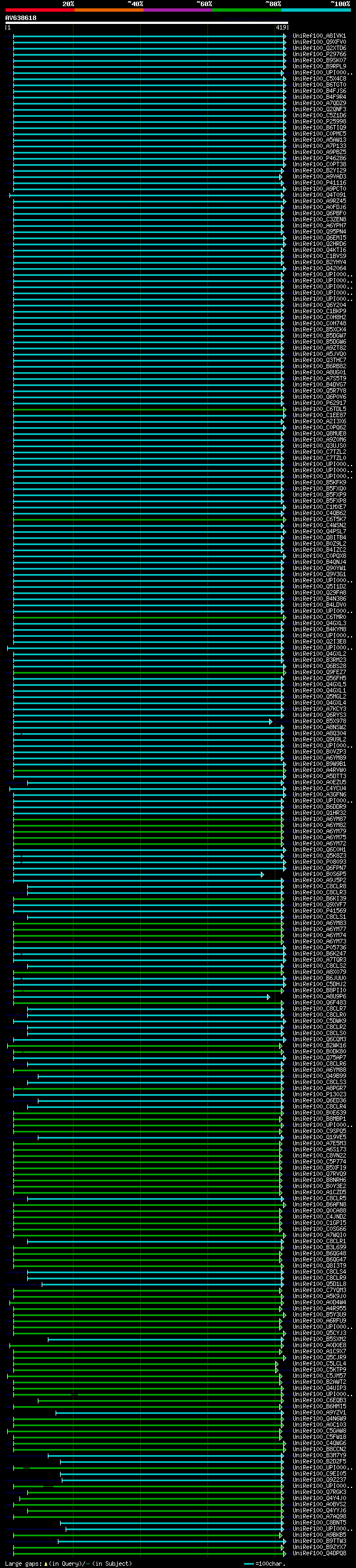This screenshot has height=1568, width=356.
Task: Click the purple ~60% identity legend segment
Action: click(x=177, y=10)
